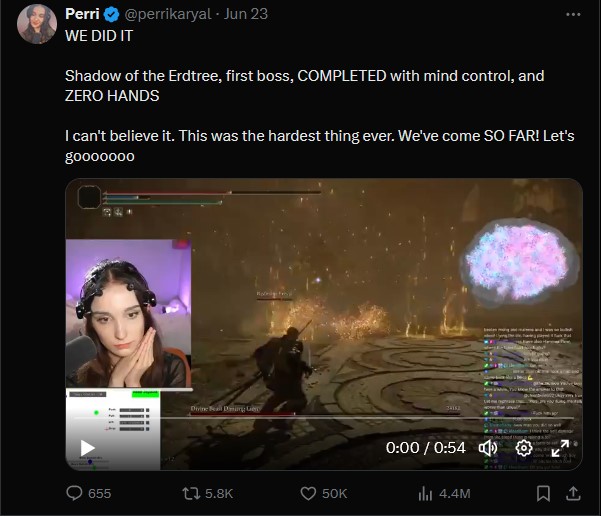Image resolution: width=601 pixels, height=516 pixels.
Task: Click the 5.8K reposts count
Action: pyautogui.click(x=219, y=493)
